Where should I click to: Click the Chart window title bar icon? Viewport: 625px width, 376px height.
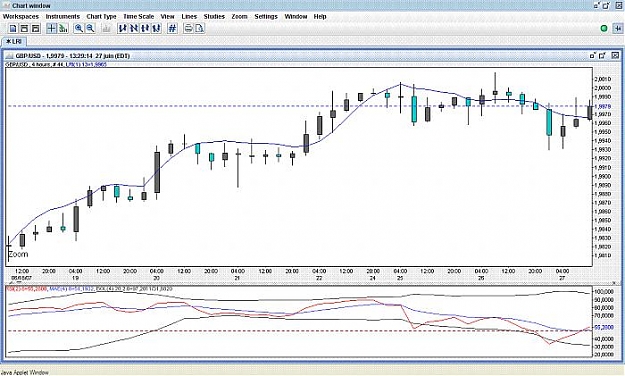point(6,6)
